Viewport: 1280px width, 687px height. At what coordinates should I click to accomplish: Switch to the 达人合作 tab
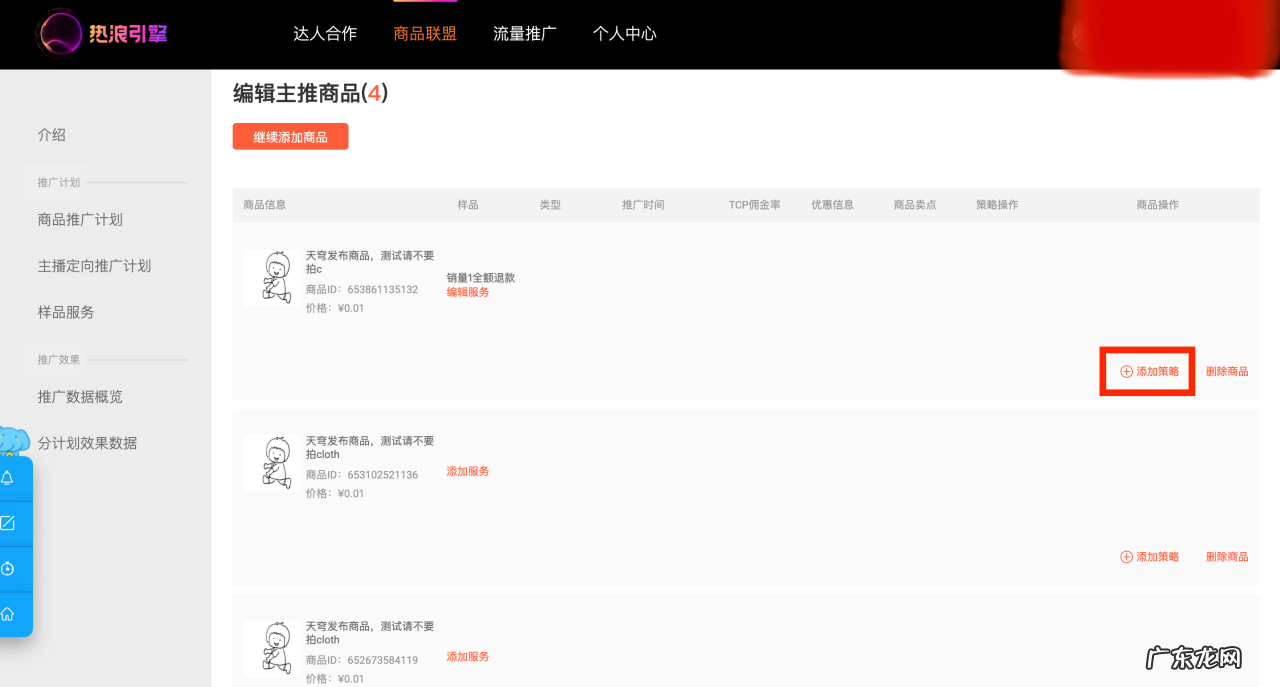coord(325,33)
